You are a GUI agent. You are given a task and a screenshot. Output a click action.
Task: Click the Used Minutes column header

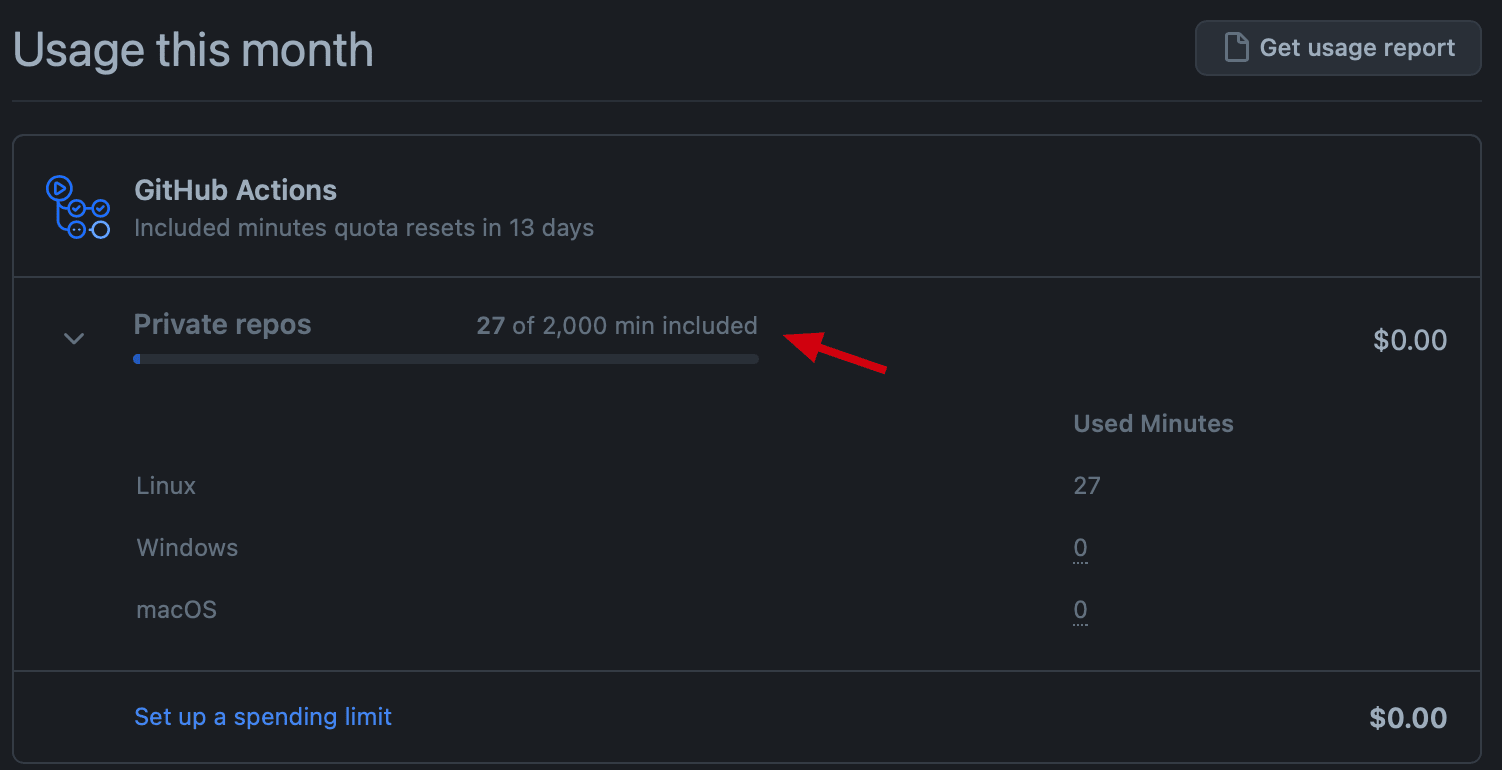pyautogui.click(x=1153, y=424)
